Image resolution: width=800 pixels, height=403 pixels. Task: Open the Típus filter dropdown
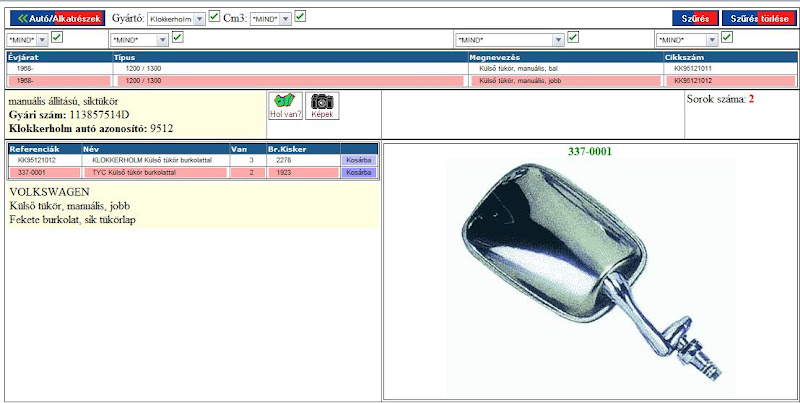pyautogui.click(x=139, y=40)
